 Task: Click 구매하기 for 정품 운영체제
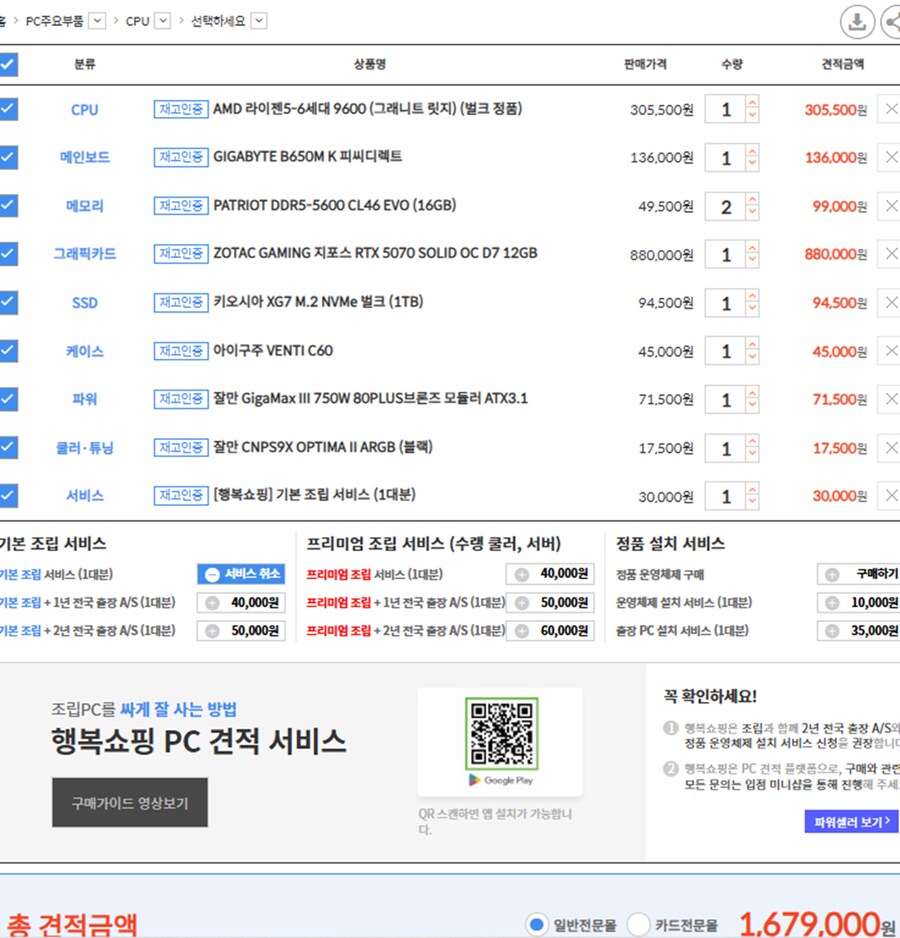(x=859, y=574)
